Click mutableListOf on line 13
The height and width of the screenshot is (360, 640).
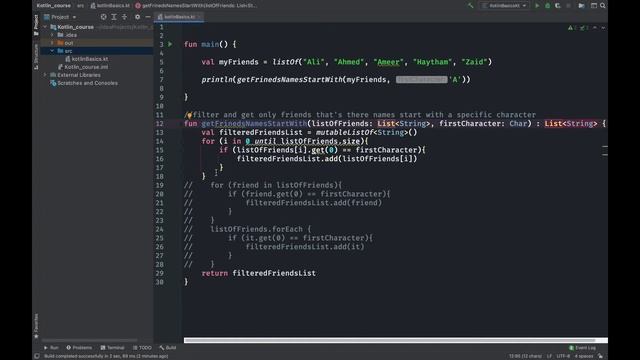coord(344,133)
